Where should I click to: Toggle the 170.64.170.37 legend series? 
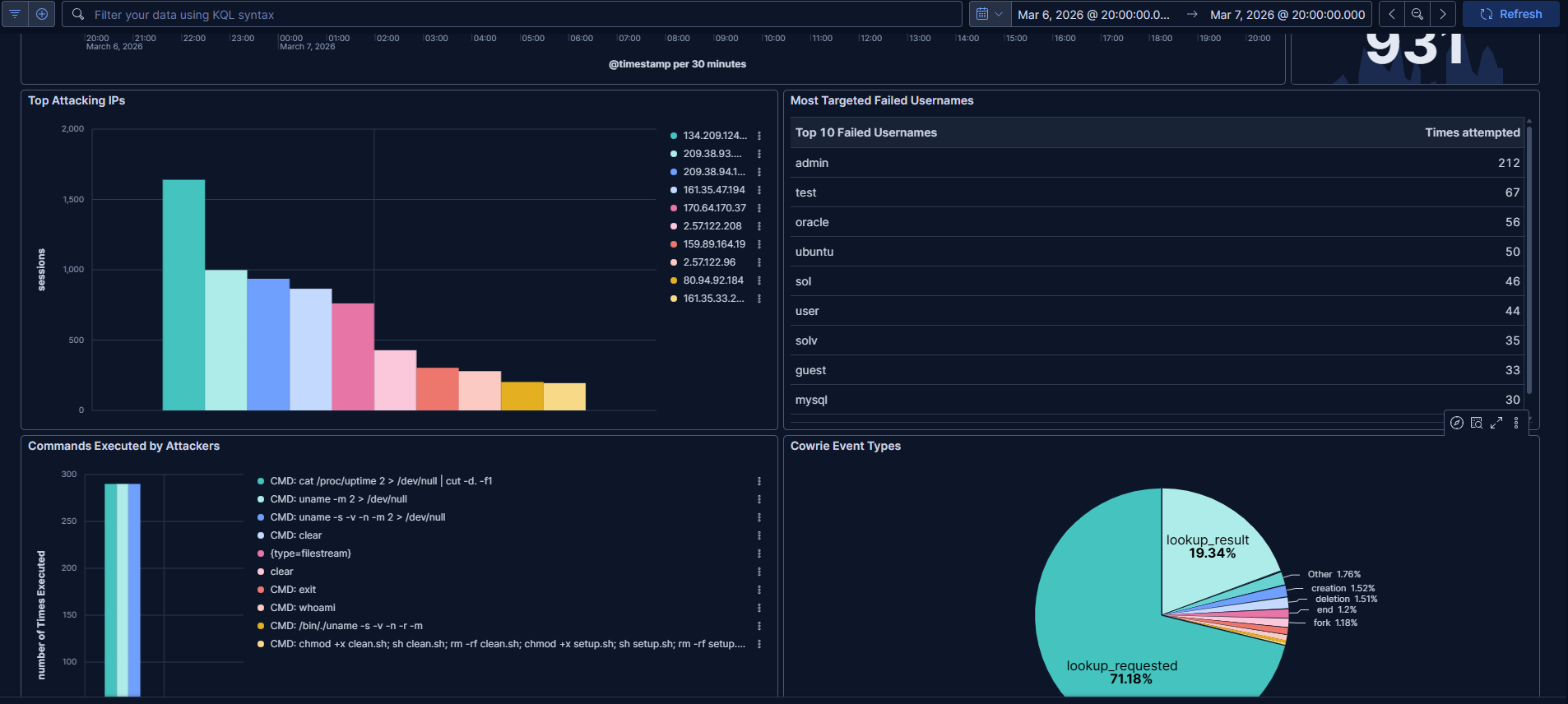(714, 208)
